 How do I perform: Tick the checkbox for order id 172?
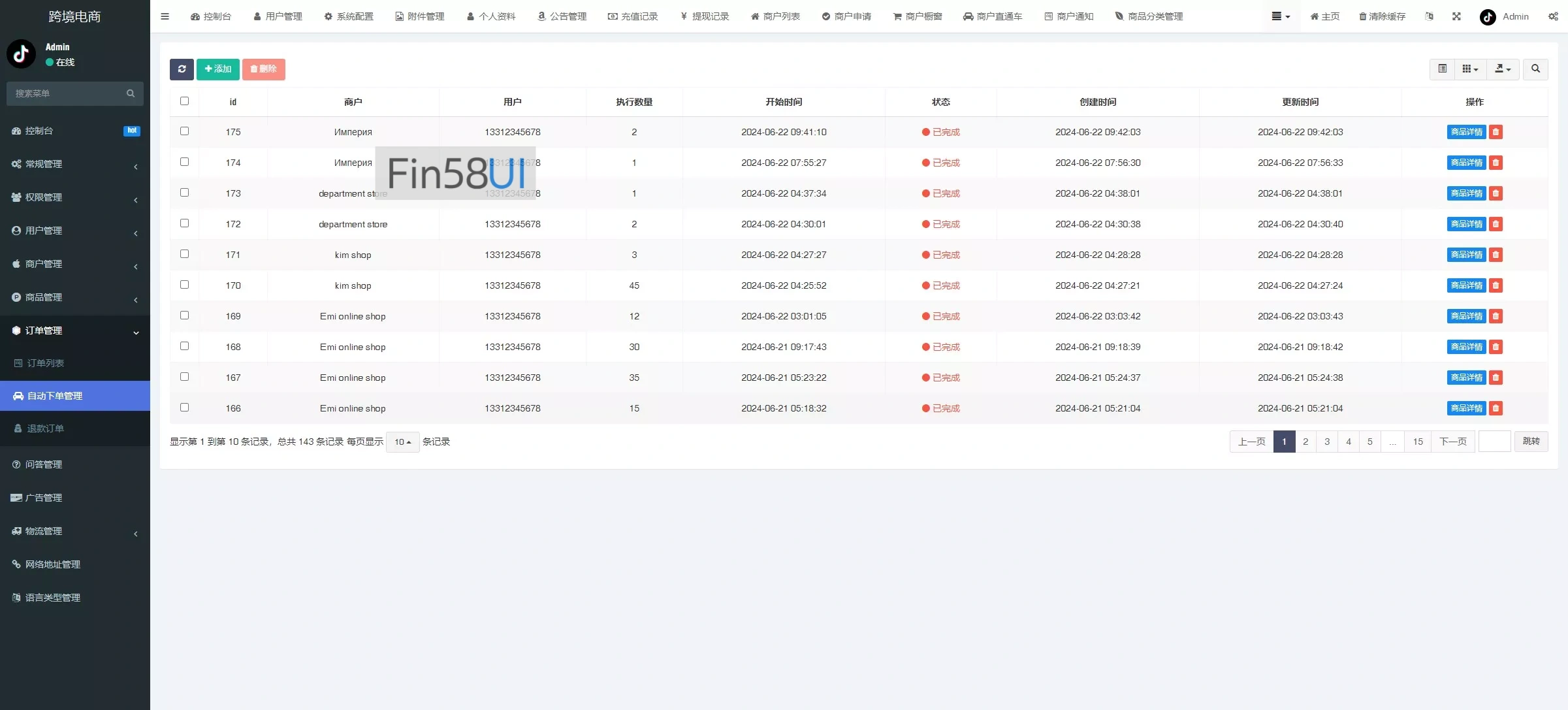pos(184,223)
